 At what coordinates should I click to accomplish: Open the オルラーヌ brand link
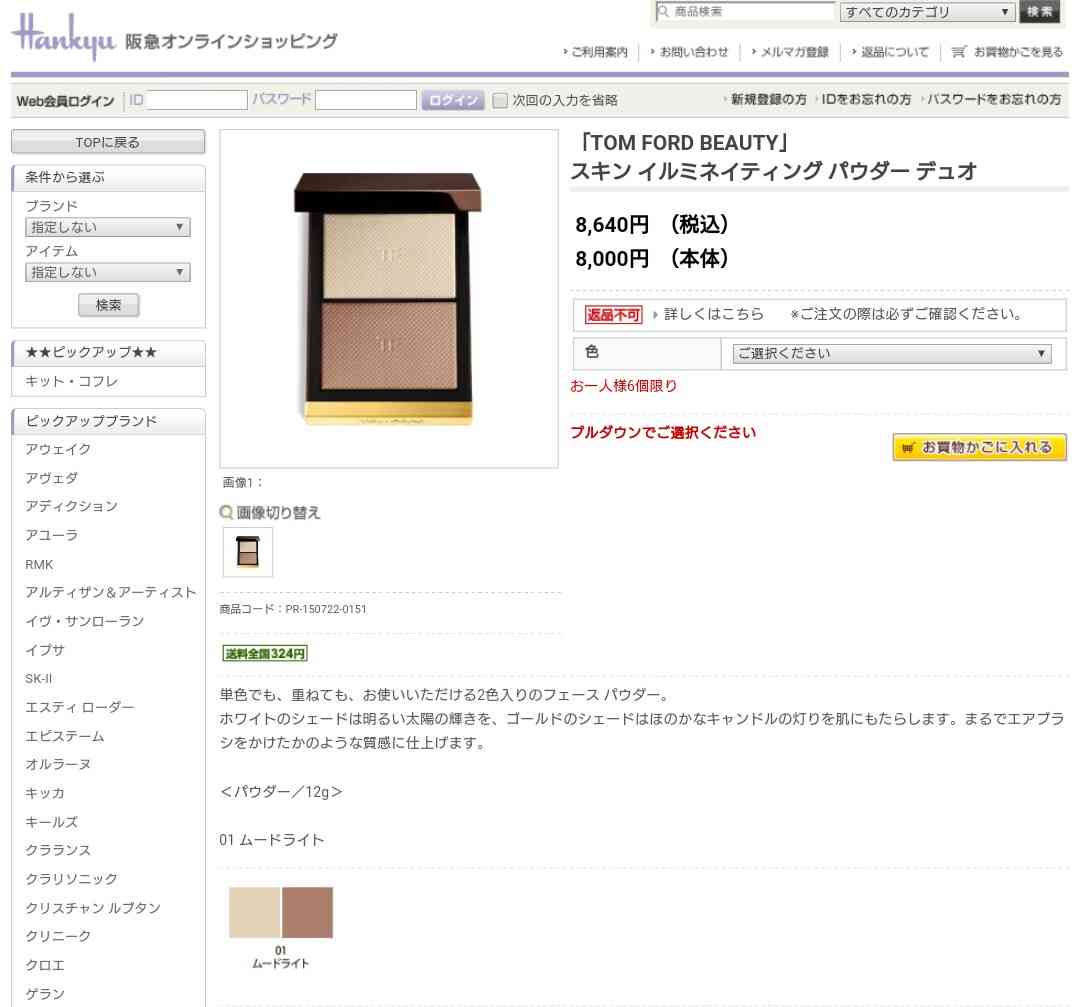point(58,765)
